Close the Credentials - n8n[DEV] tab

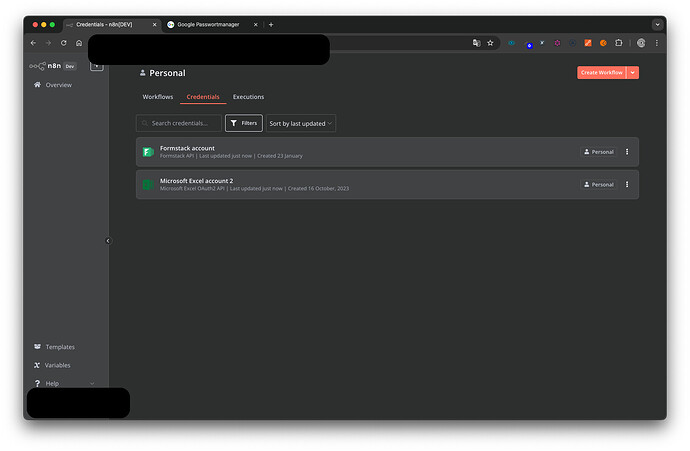tap(154, 25)
